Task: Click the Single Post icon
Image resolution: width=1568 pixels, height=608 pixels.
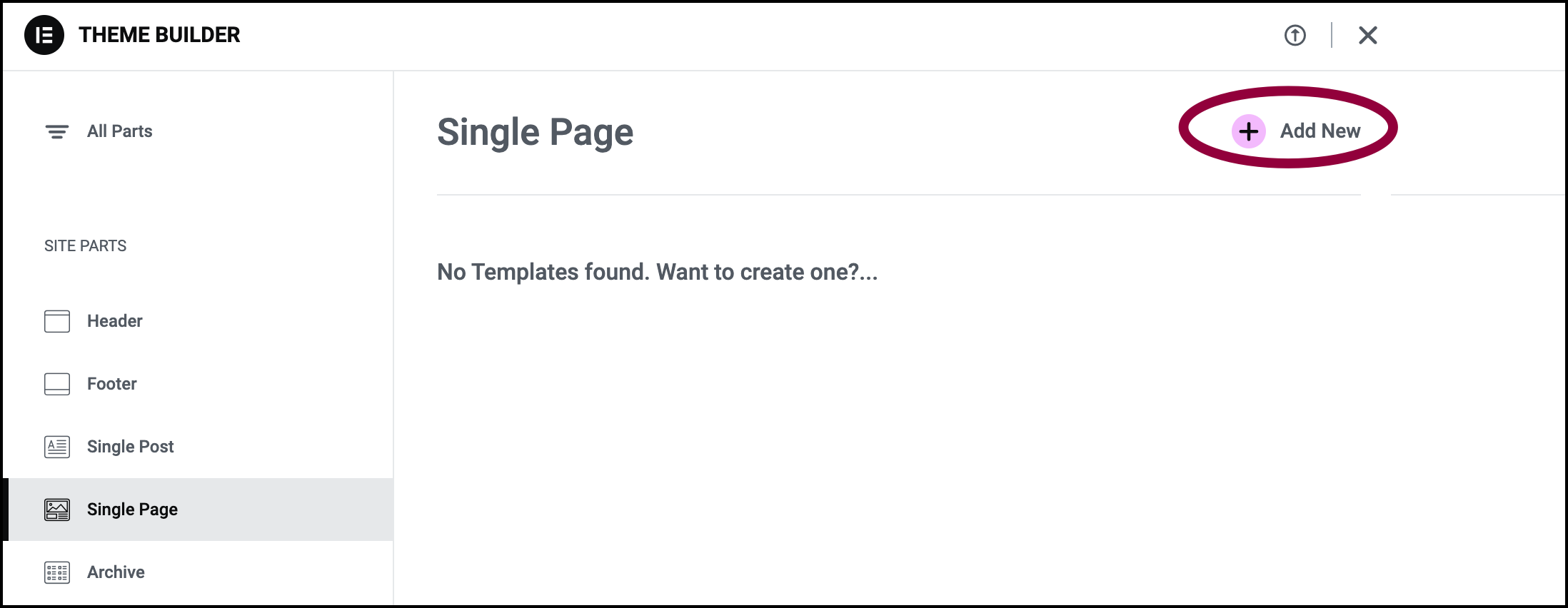Action: (57, 447)
